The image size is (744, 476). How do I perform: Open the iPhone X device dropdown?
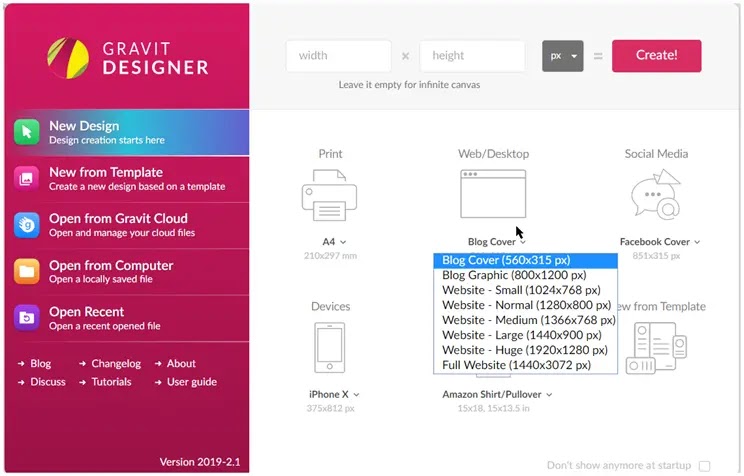334,394
